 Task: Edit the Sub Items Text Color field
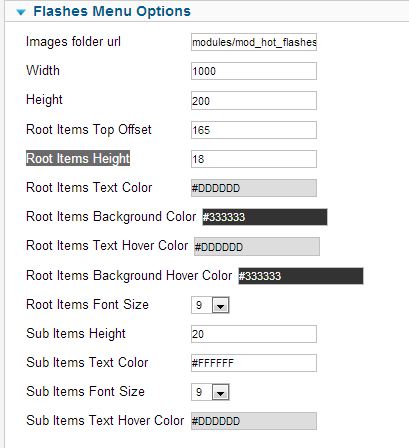pyautogui.click(x=254, y=363)
